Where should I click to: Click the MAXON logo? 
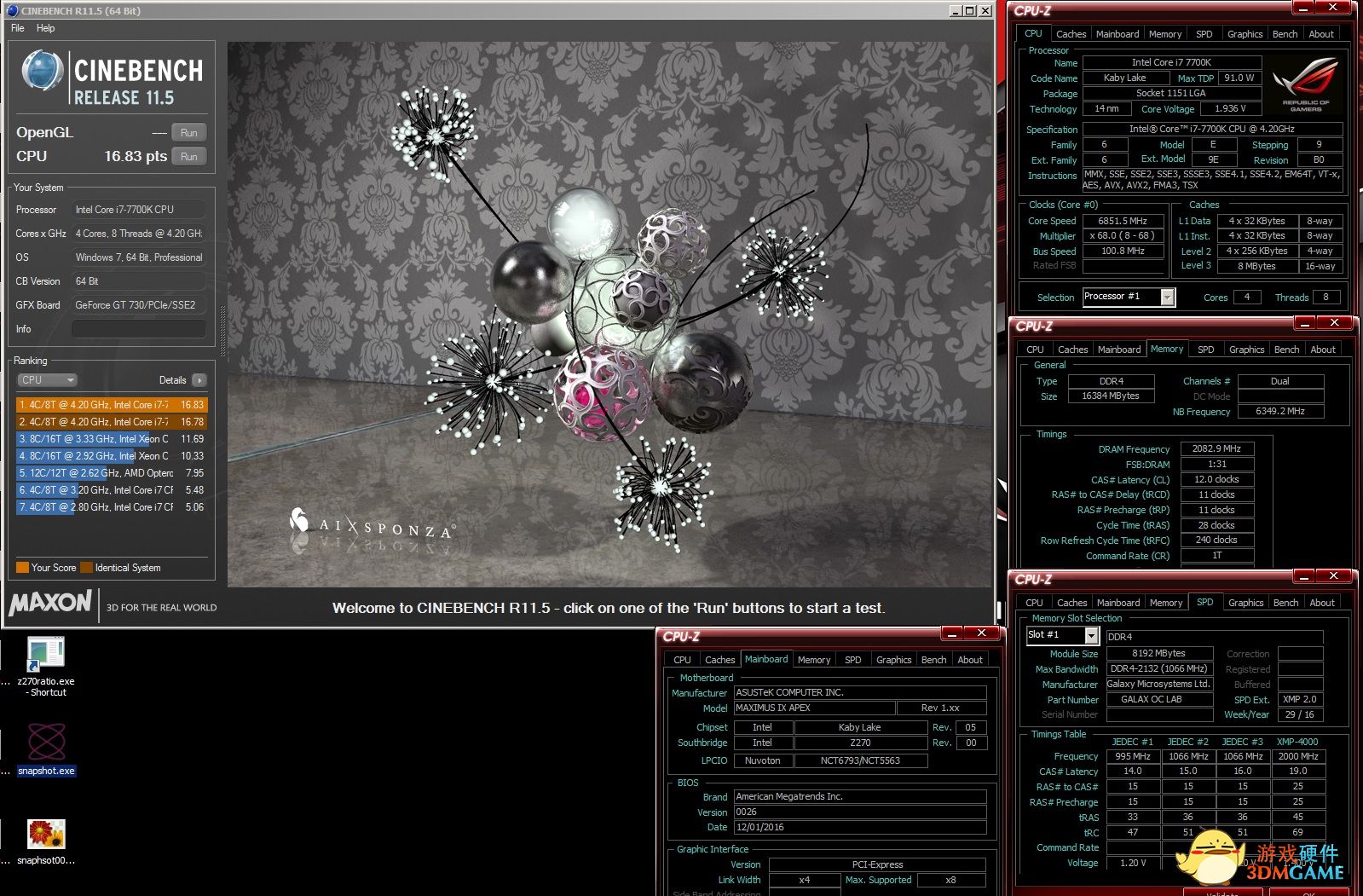[50, 604]
